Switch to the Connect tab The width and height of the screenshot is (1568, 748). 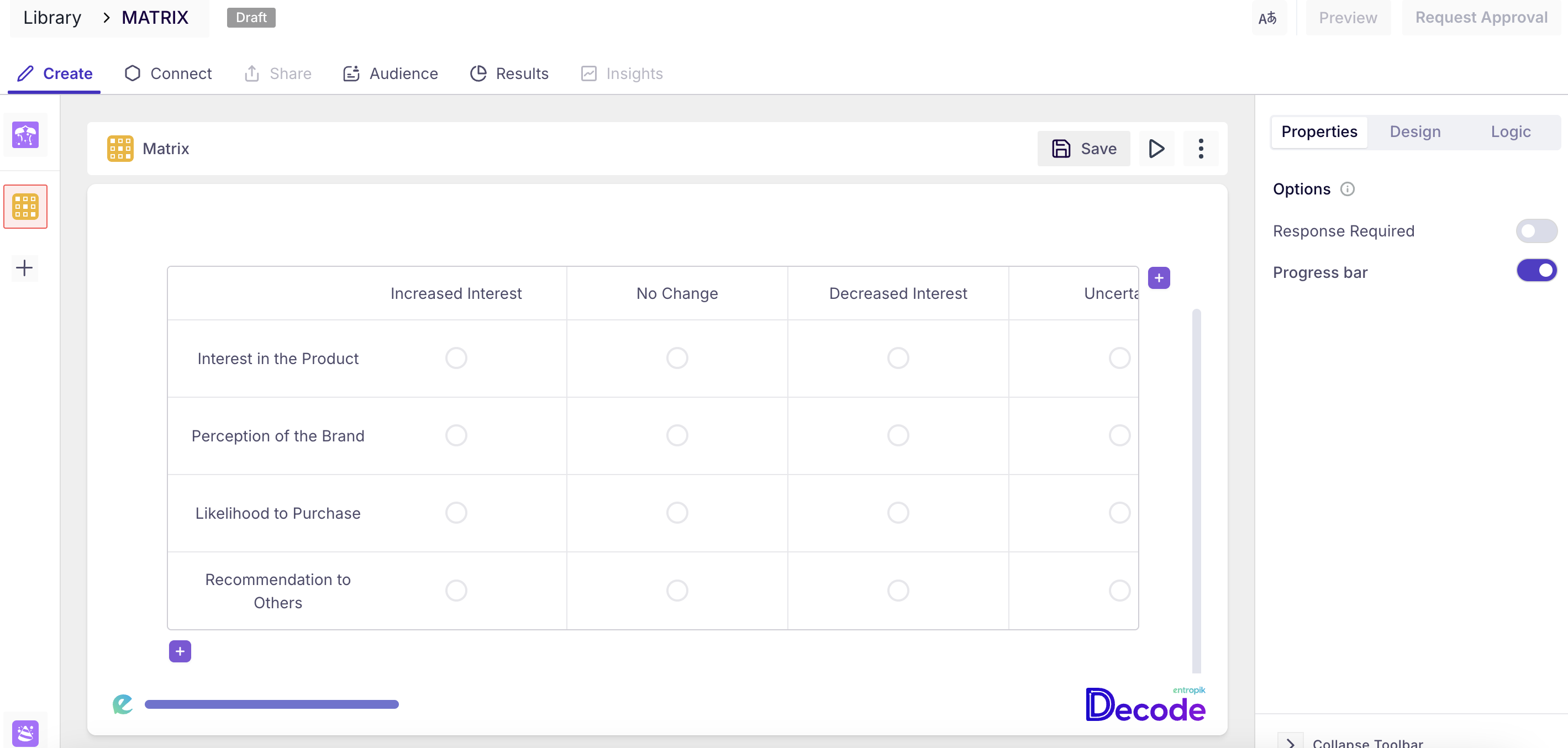pyautogui.click(x=168, y=73)
